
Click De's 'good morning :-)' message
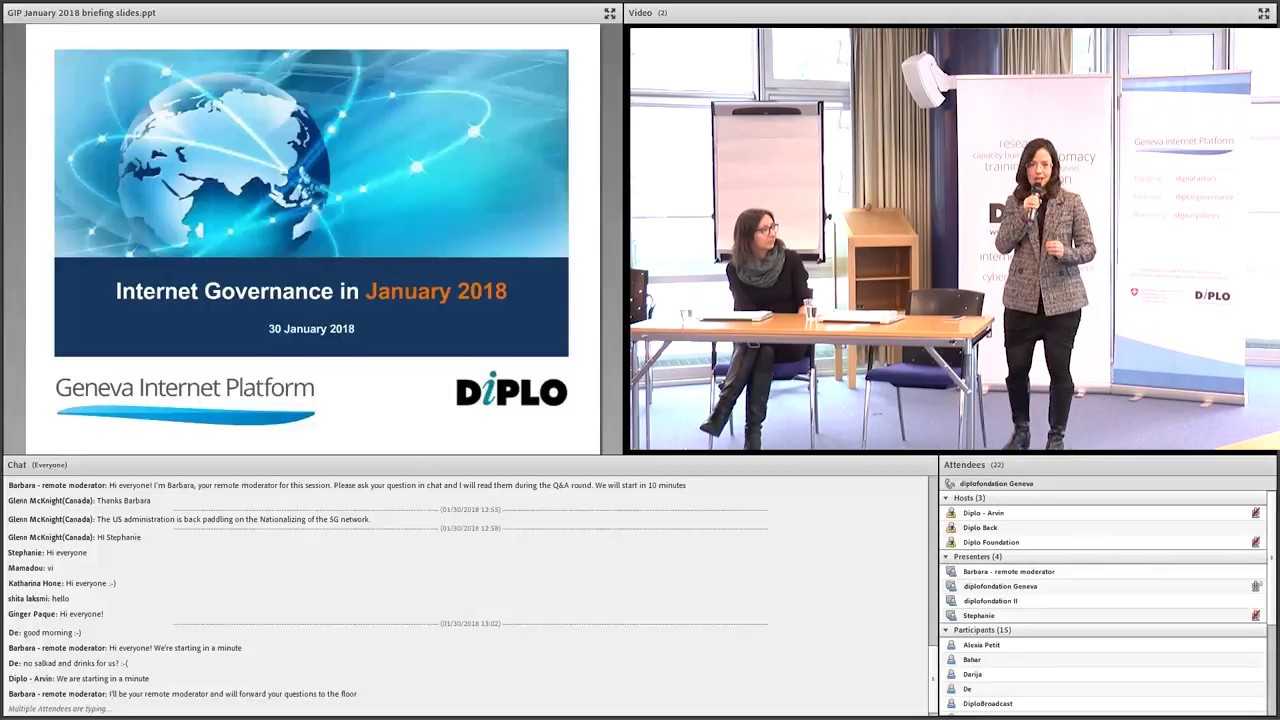(45, 633)
